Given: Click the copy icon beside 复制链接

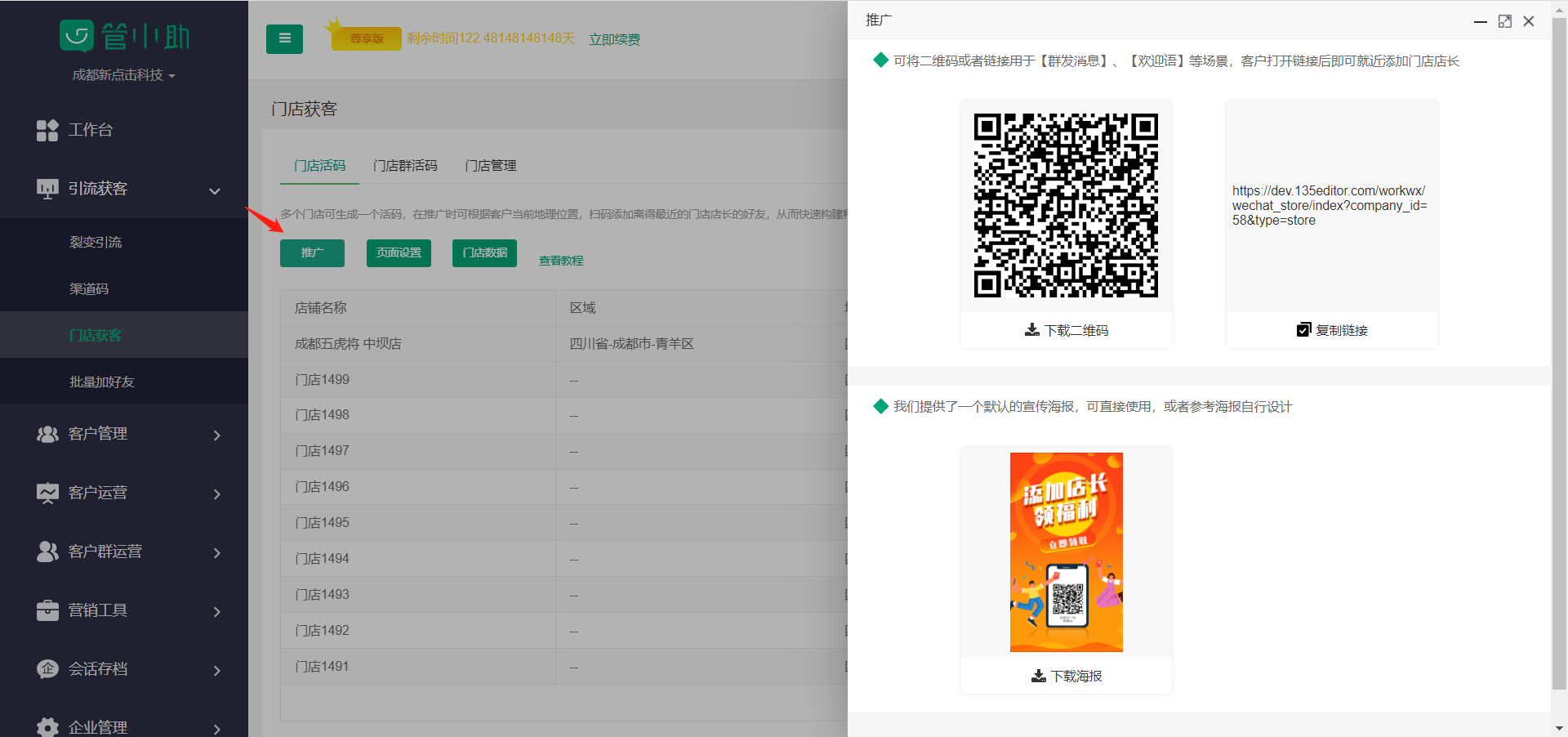Looking at the screenshot, I should (1303, 330).
